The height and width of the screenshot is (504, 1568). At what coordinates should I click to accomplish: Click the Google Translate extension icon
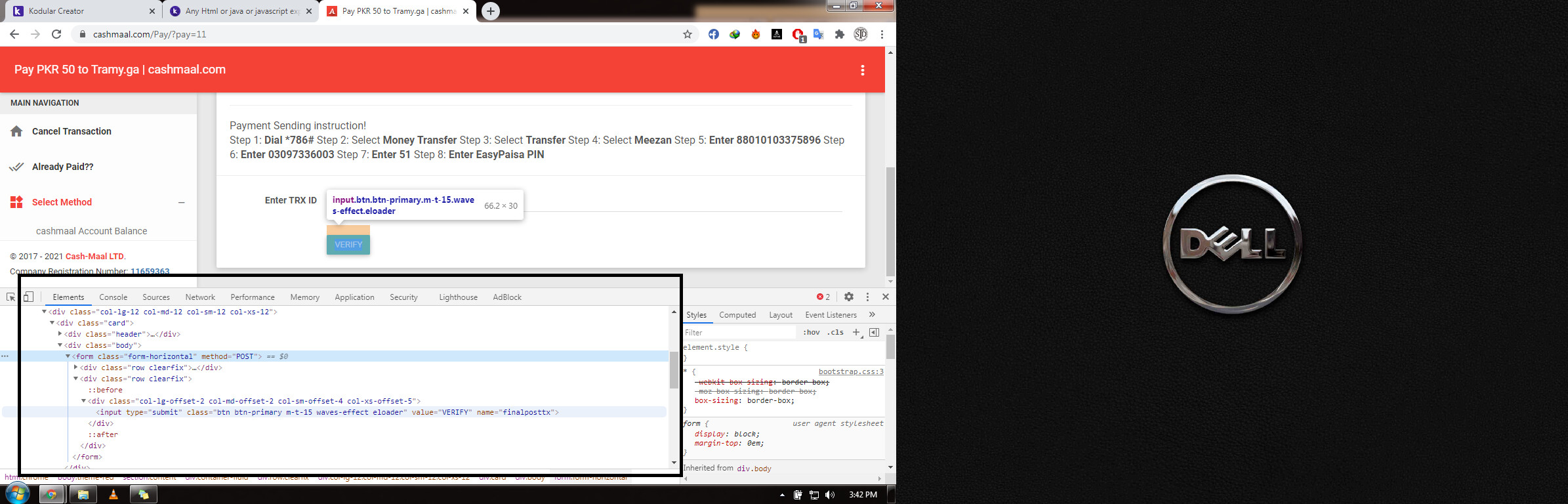tap(818, 34)
